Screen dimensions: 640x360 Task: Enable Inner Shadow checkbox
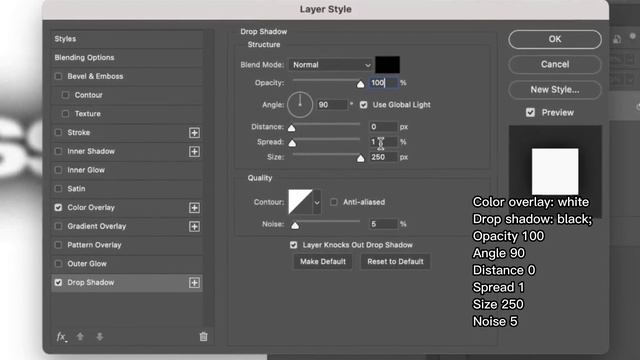pos(58,151)
